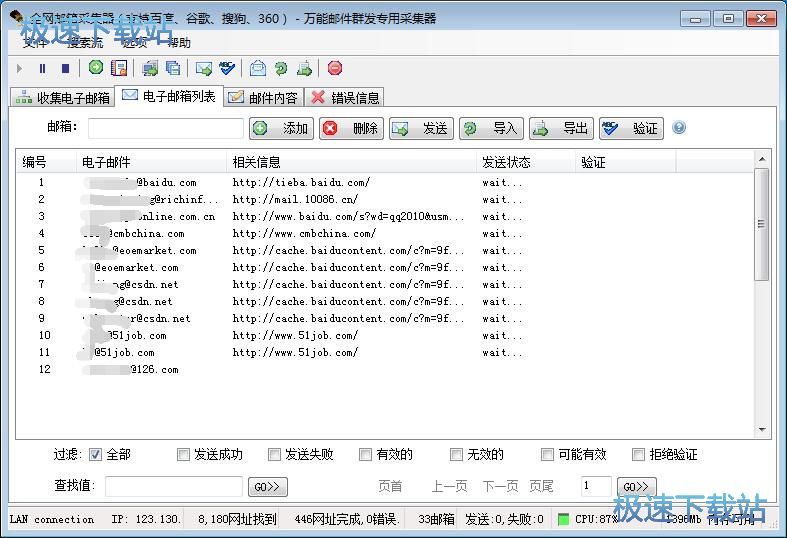787x538 pixels.
Task: Click the 添加 button
Action: tap(282, 128)
